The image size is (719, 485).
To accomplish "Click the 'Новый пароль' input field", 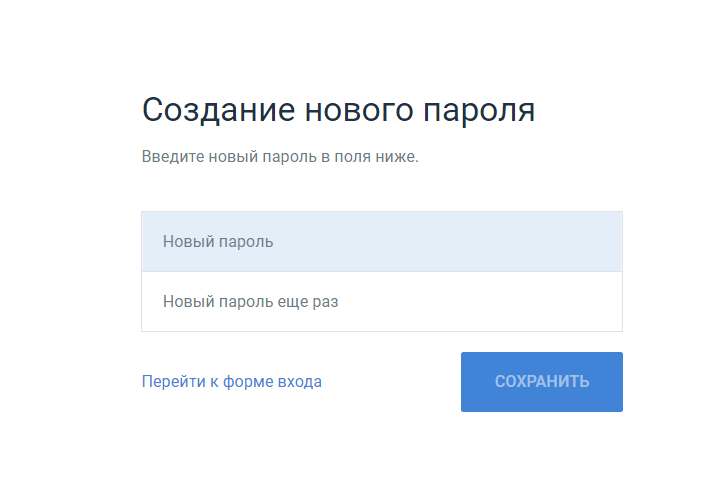I will coord(382,242).
